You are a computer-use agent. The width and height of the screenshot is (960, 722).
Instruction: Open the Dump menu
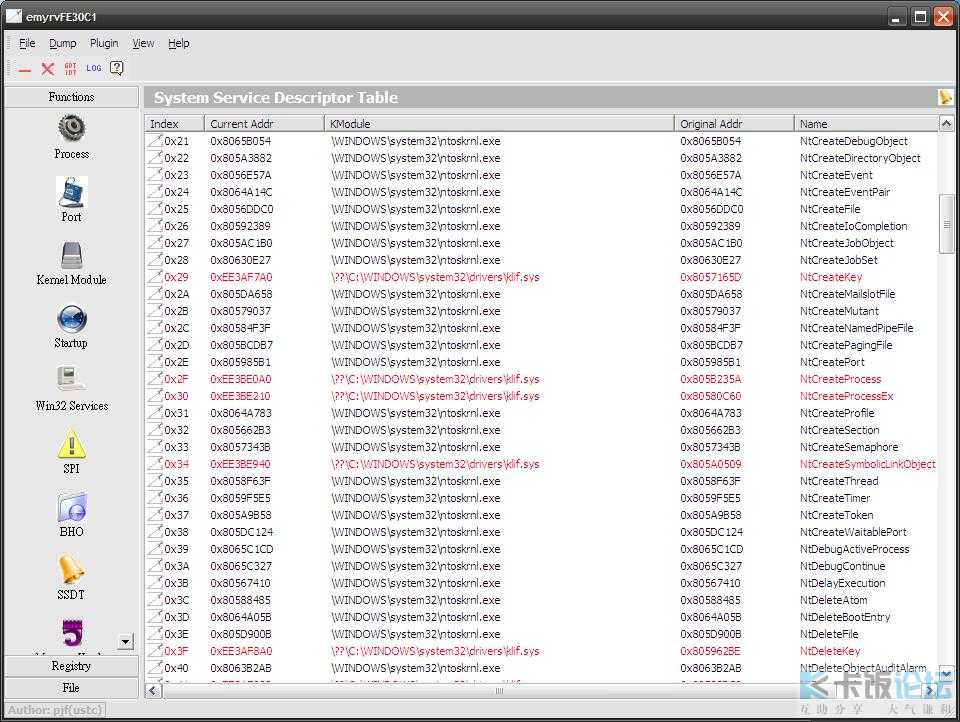point(62,43)
